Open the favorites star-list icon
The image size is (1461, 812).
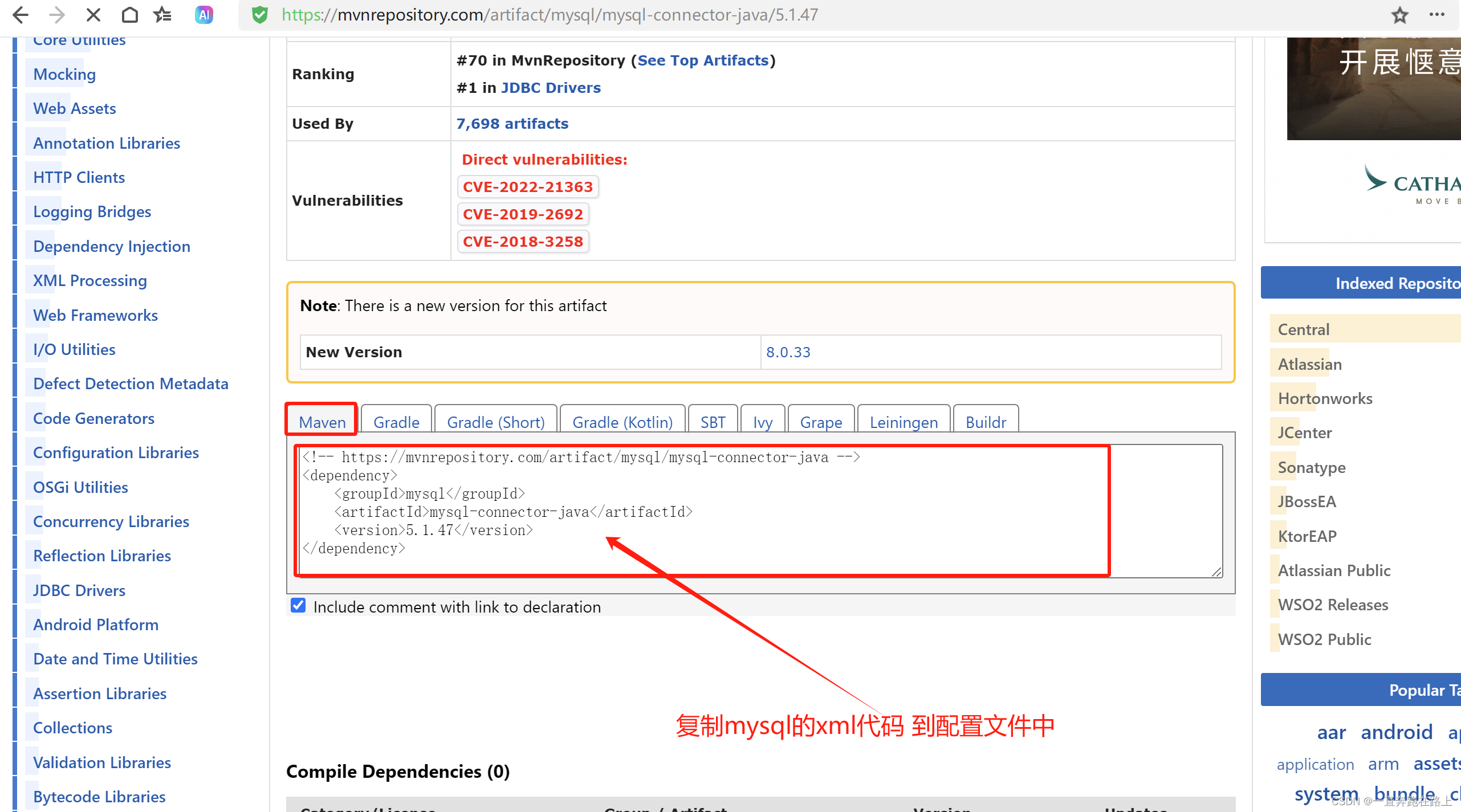(x=163, y=15)
